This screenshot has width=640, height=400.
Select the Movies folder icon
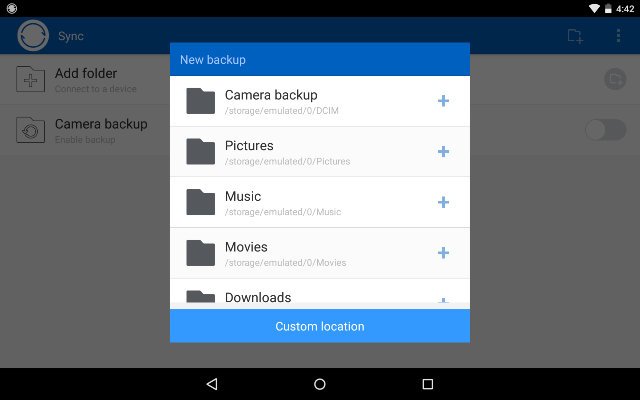pos(200,253)
